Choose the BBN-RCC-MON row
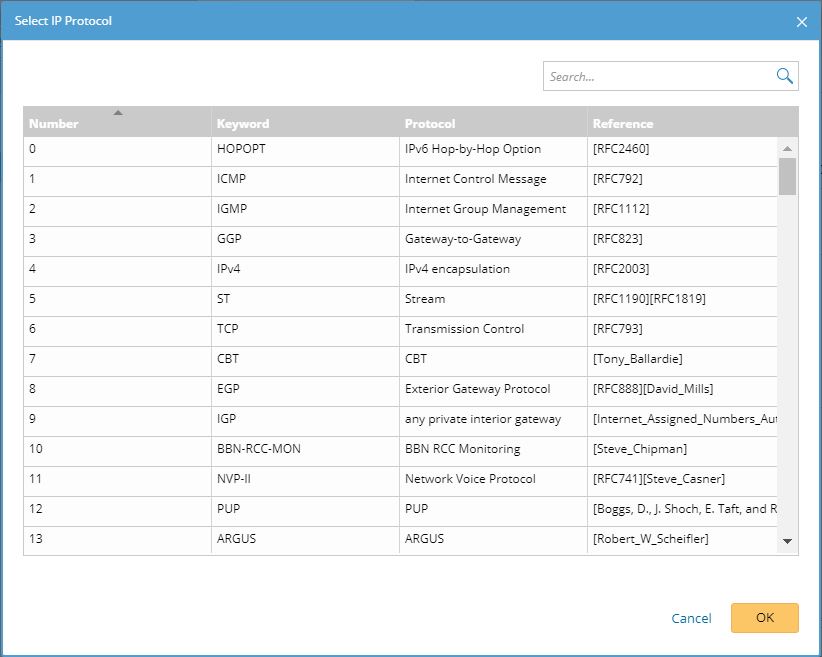The image size is (822, 657). click(400, 449)
